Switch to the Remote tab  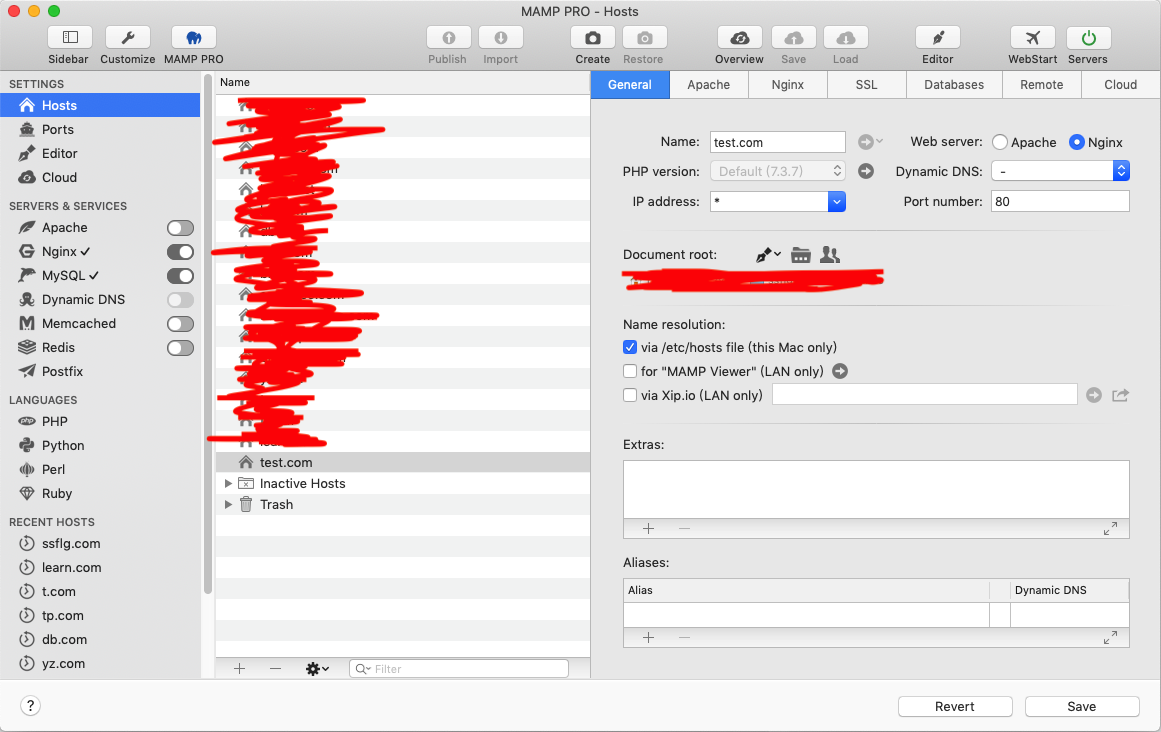click(1042, 84)
